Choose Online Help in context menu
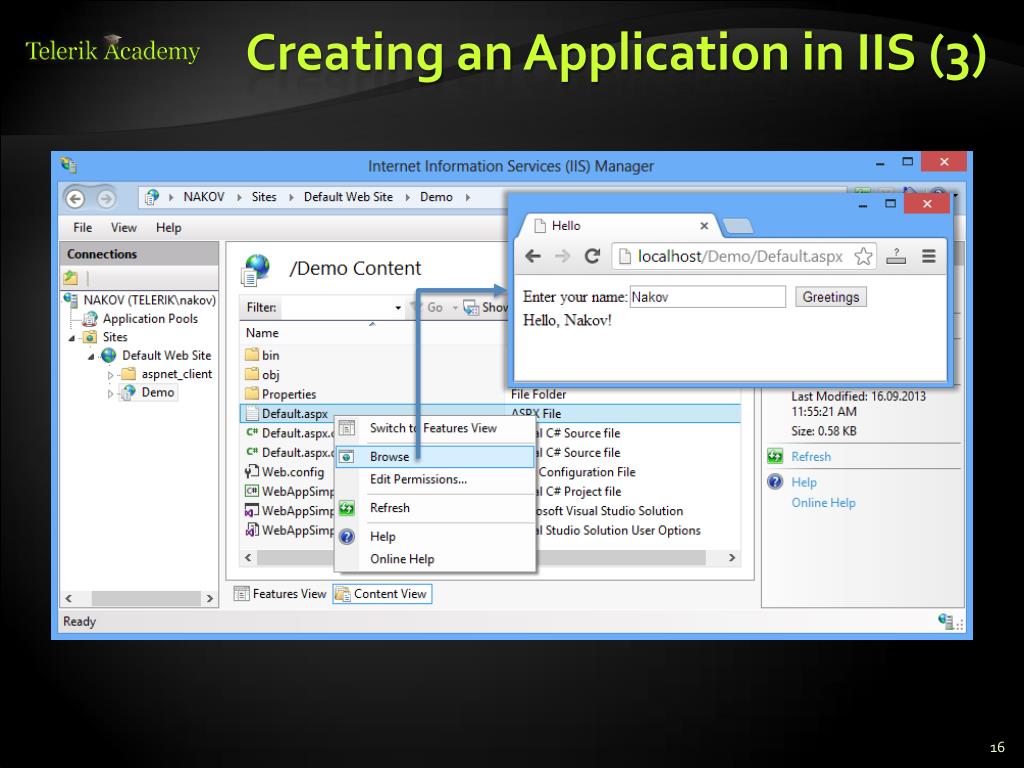Screen dimensions: 1024x768 pos(436,559)
